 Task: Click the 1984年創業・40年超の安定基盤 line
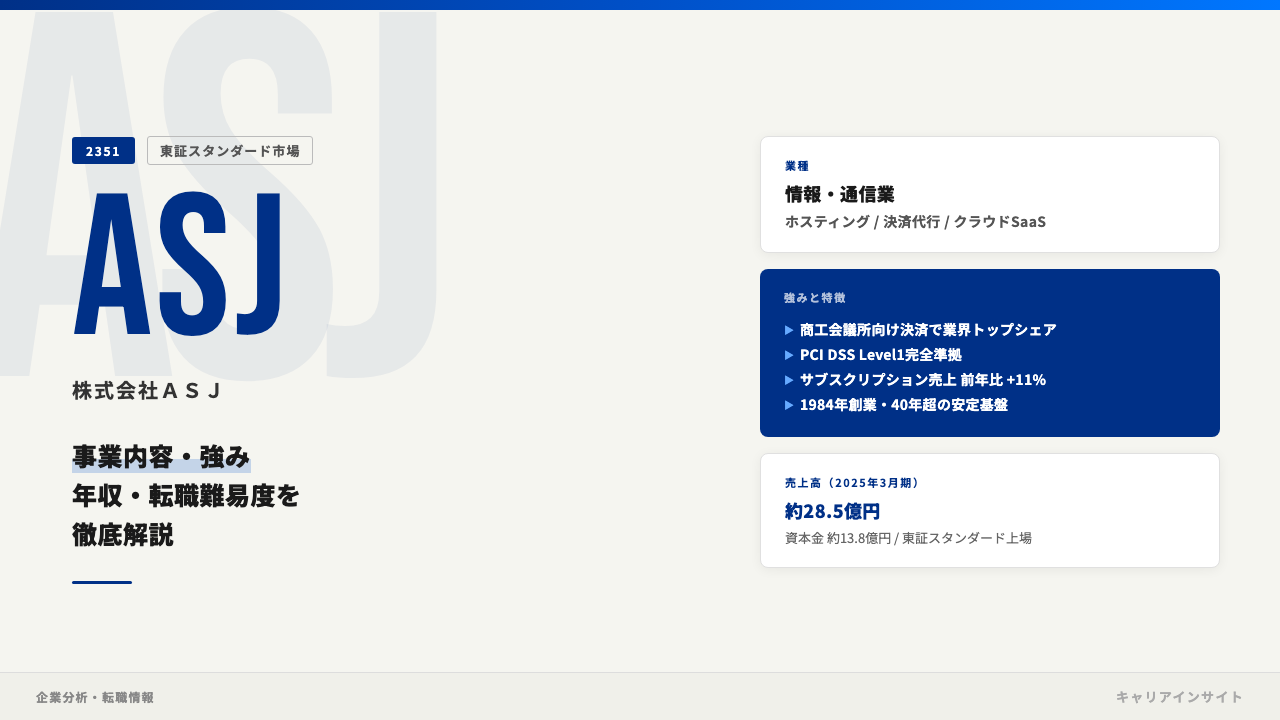(x=904, y=404)
